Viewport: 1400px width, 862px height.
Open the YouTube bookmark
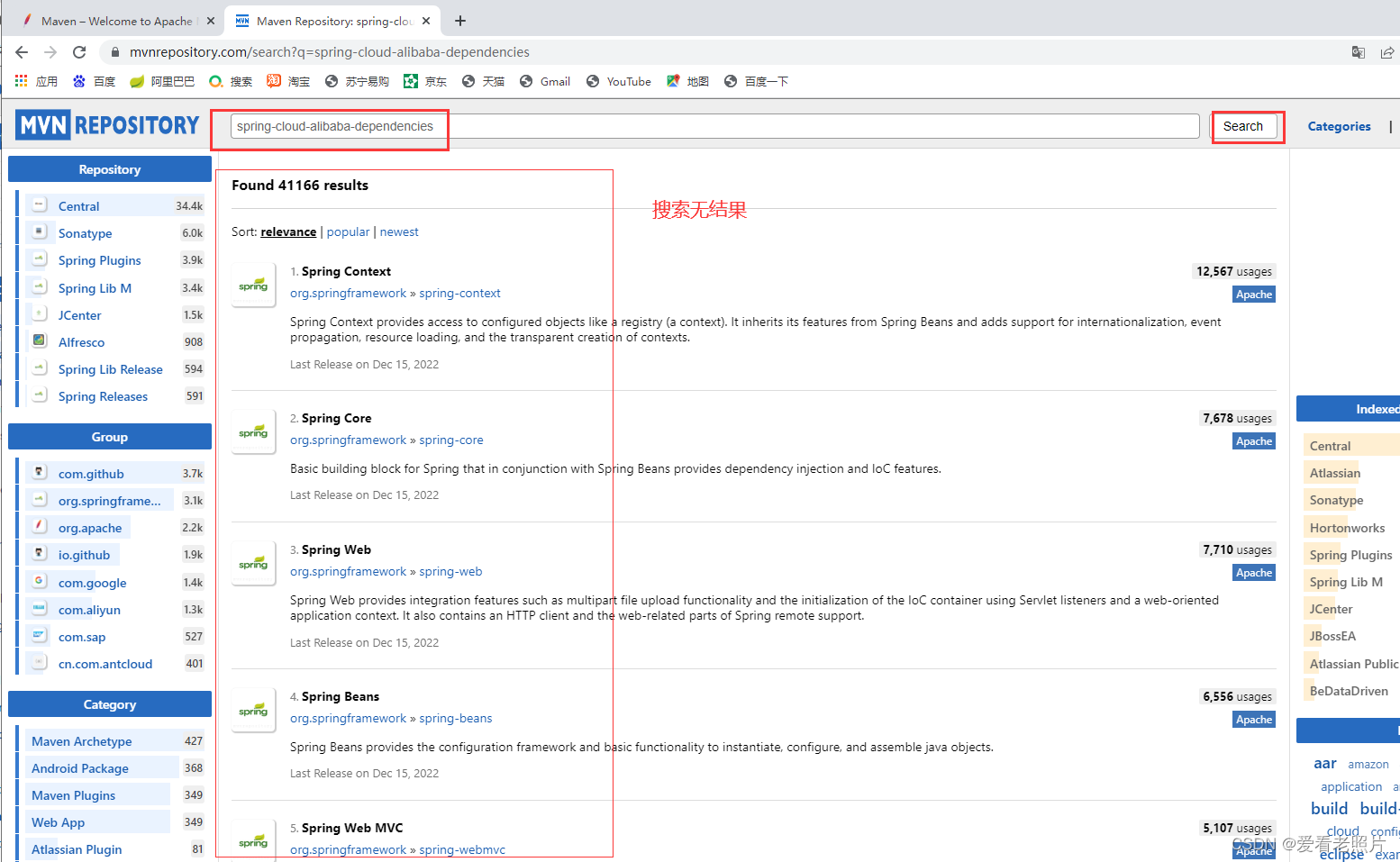pos(619,81)
